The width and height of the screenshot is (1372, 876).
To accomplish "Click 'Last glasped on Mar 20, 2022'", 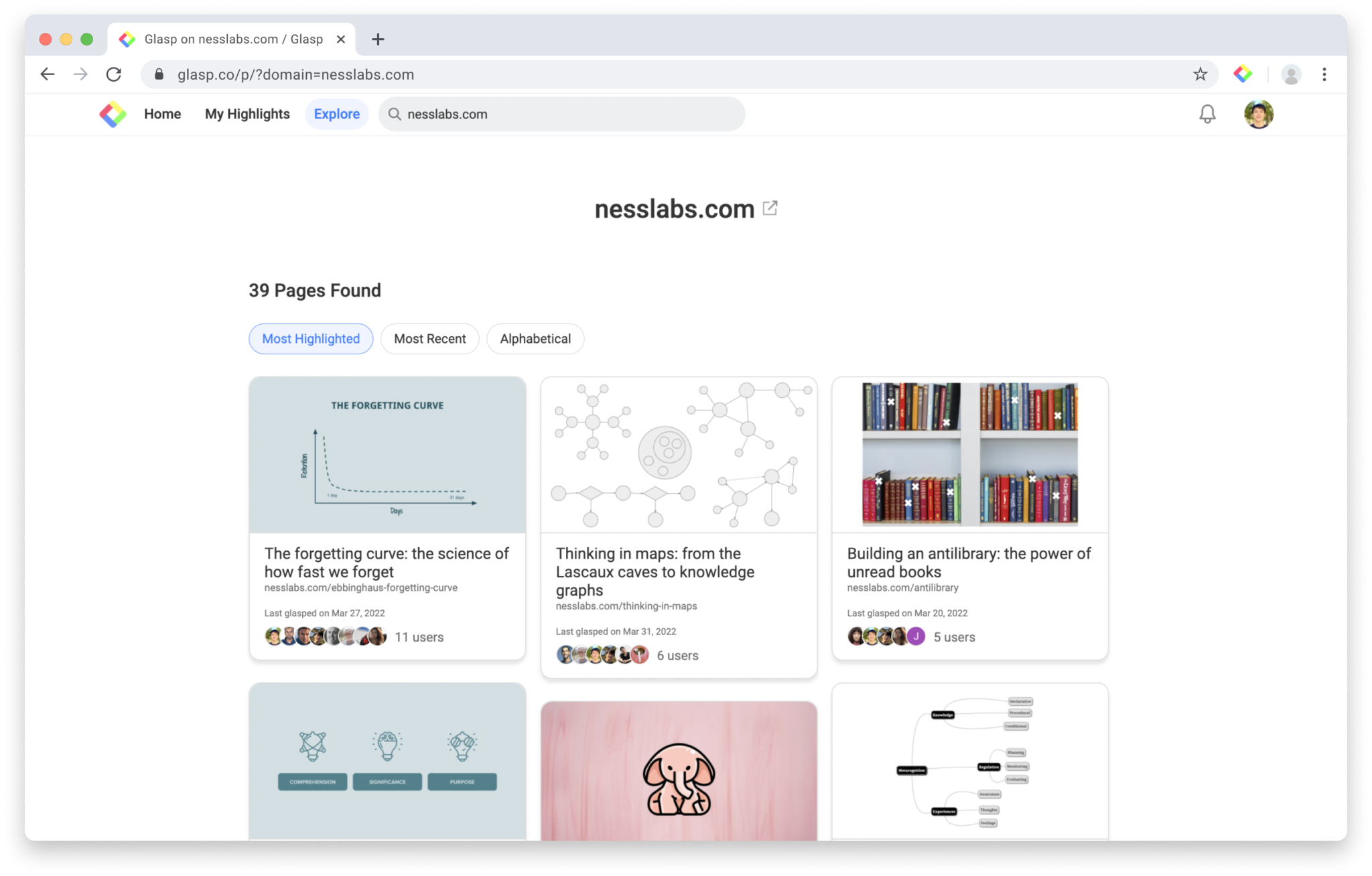I will point(907,613).
